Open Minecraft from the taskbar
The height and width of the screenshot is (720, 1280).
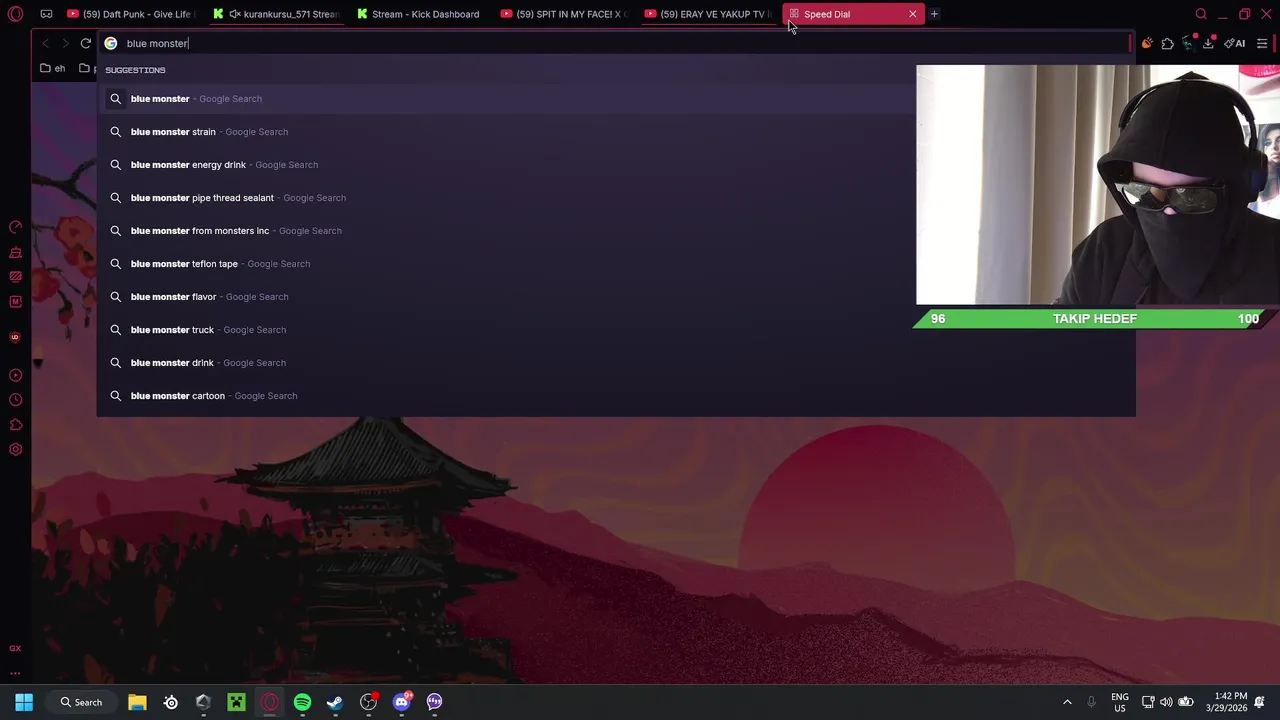(236, 702)
